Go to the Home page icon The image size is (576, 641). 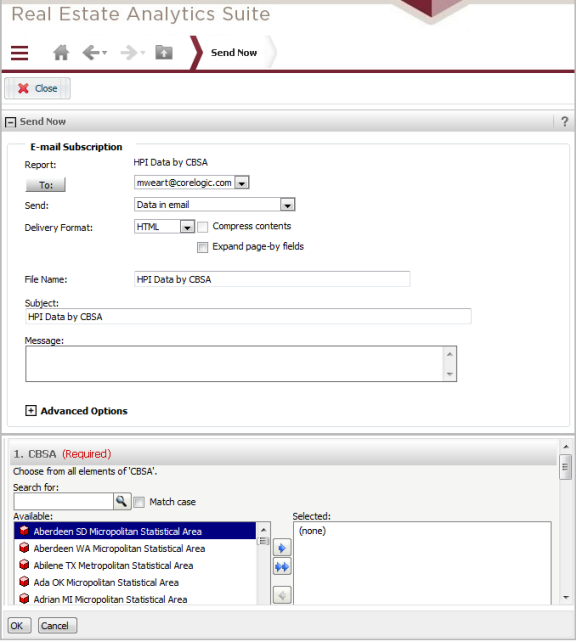point(61,53)
